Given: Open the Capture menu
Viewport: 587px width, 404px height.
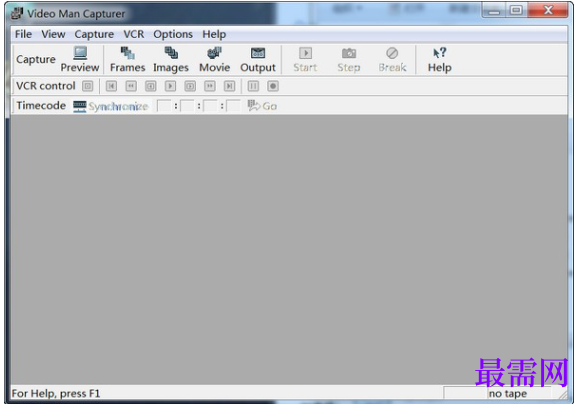Looking at the screenshot, I should pyautogui.click(x=94, y=34).
